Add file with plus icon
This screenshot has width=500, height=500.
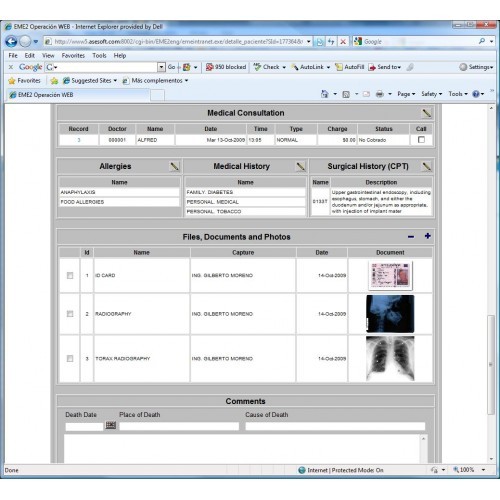coord(428,236)
